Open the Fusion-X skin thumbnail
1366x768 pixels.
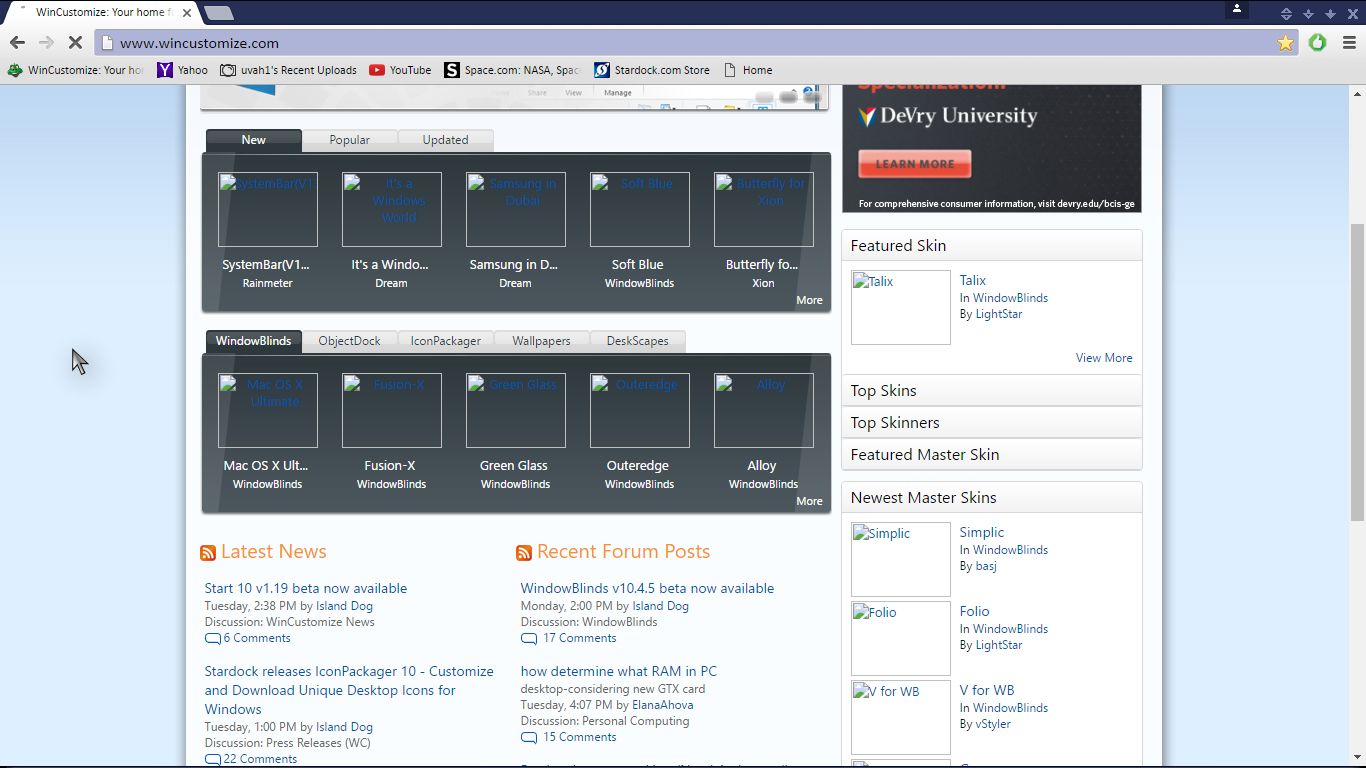pos(392,410)
